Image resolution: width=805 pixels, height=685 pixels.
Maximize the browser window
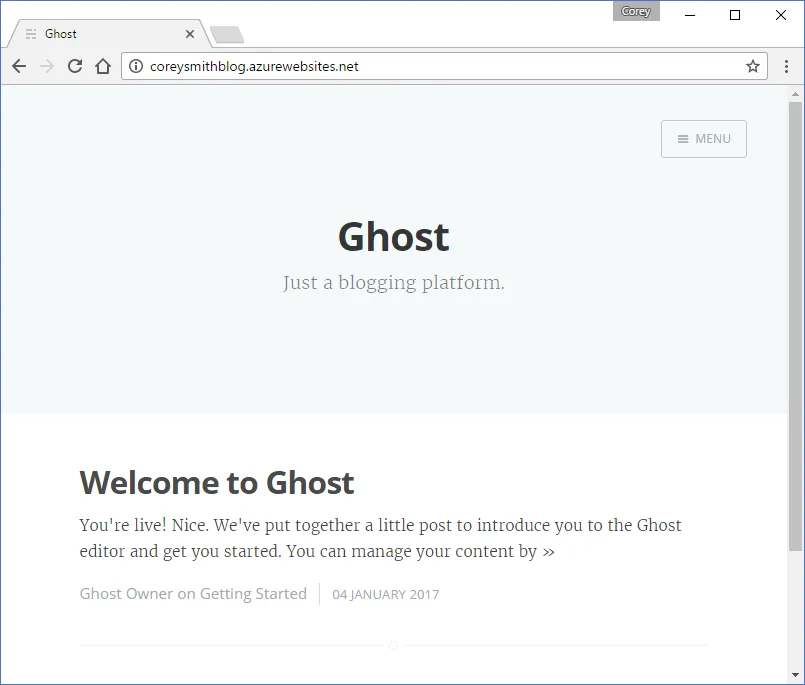point(735,15)
